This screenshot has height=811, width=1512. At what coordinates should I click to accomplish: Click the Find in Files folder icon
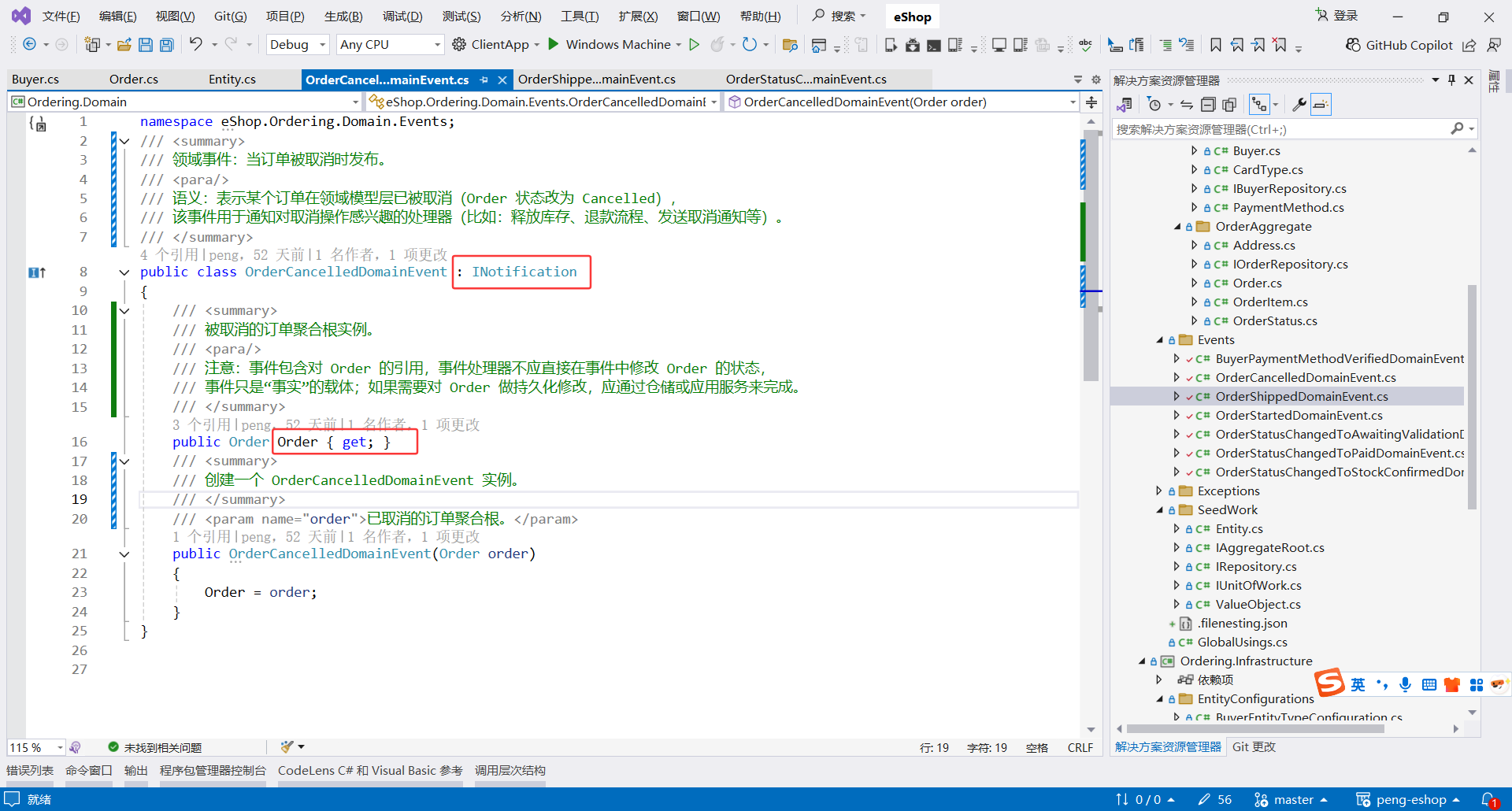[790, 45]
